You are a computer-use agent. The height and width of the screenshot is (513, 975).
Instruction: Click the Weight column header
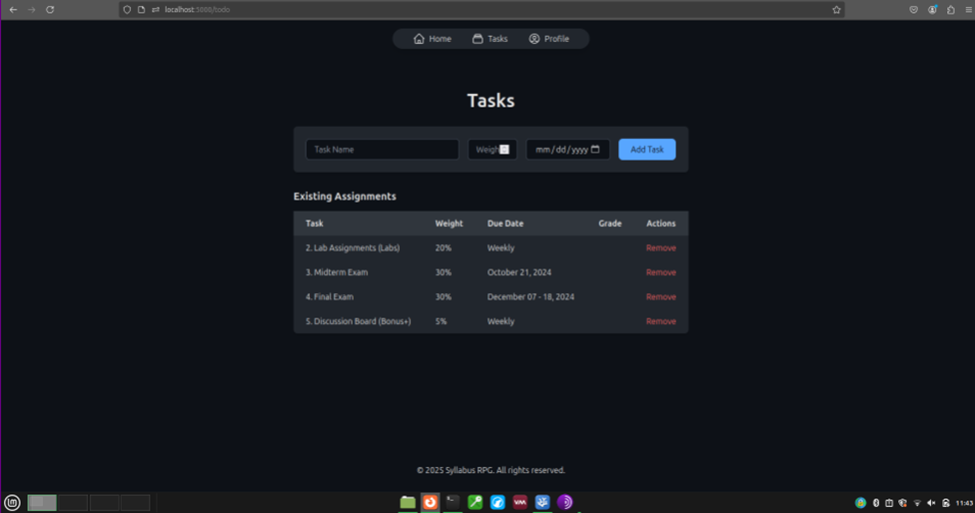(449, 223)
